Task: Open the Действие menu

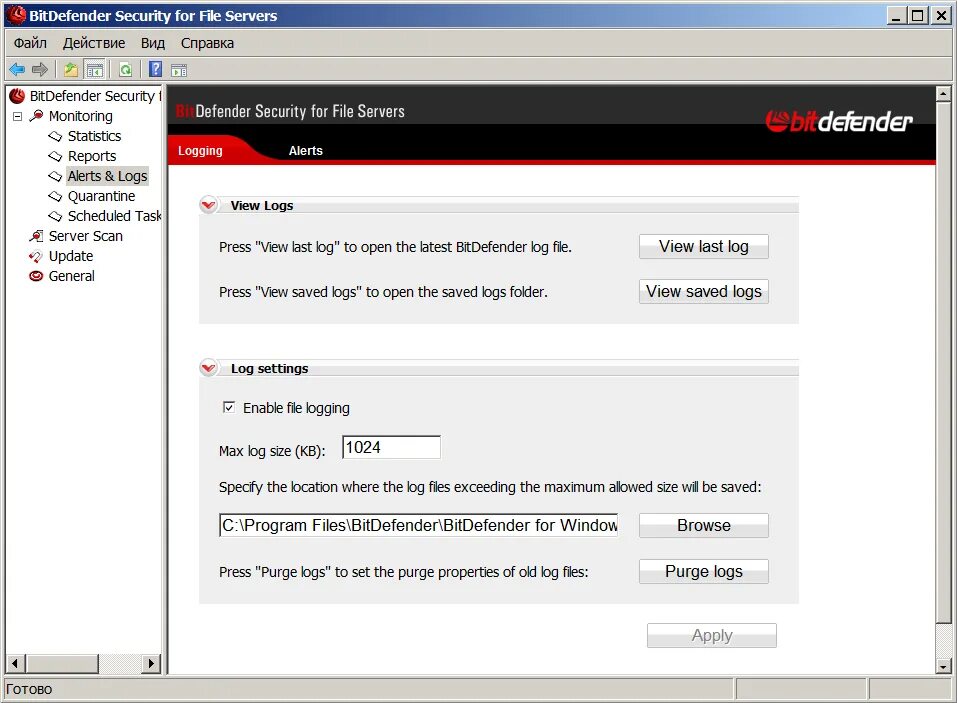Action: coord(94,43)
